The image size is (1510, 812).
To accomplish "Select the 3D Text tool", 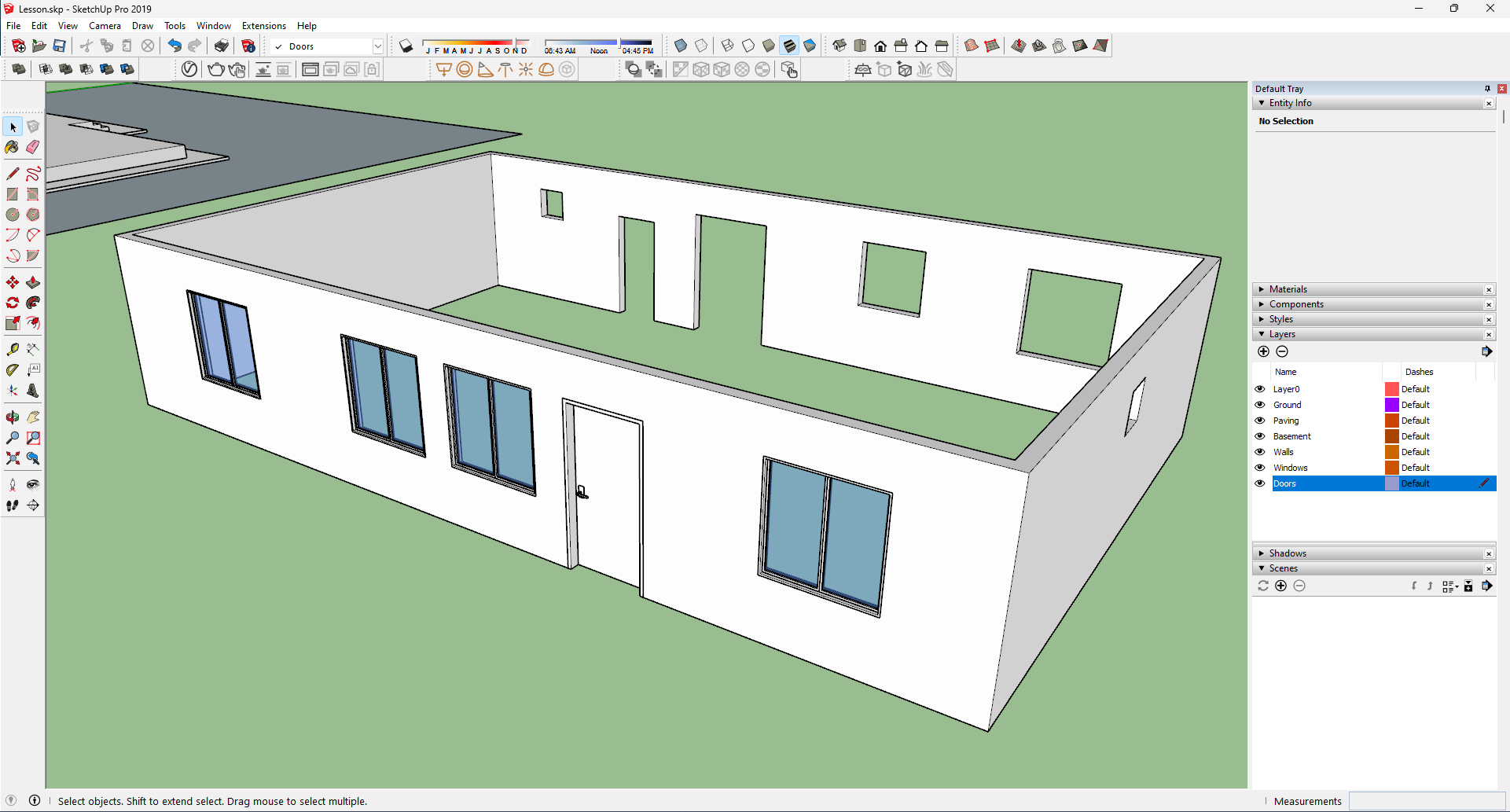I will click(x=33, y=391).
